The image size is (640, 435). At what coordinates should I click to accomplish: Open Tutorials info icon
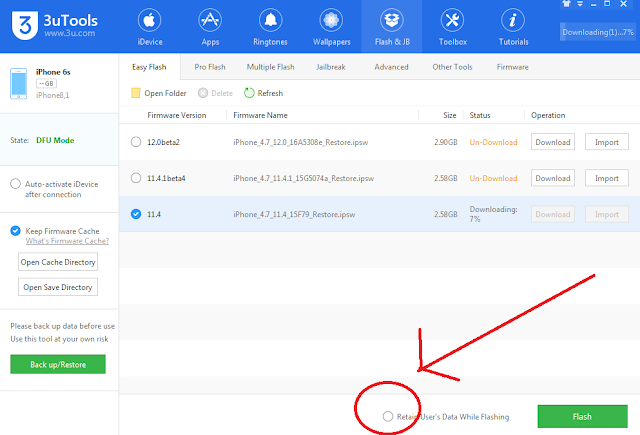513,20
